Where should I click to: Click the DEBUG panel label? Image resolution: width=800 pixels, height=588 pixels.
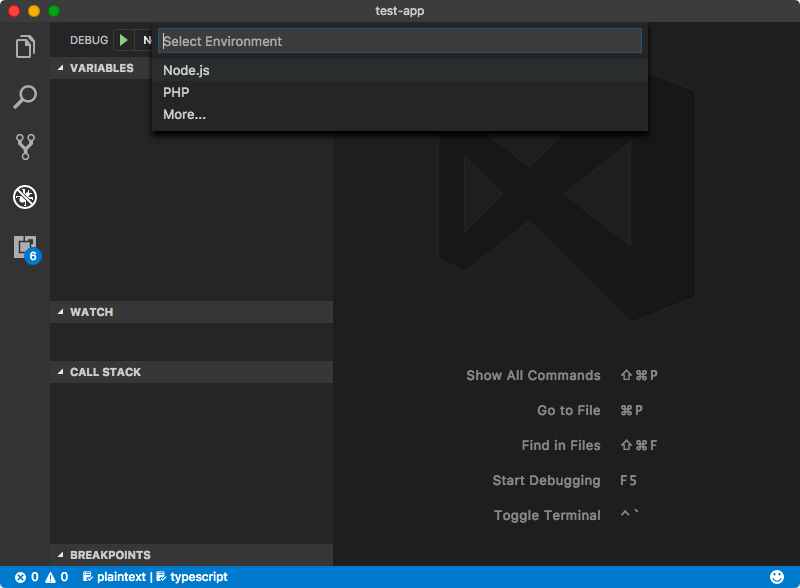pos(89,40)
